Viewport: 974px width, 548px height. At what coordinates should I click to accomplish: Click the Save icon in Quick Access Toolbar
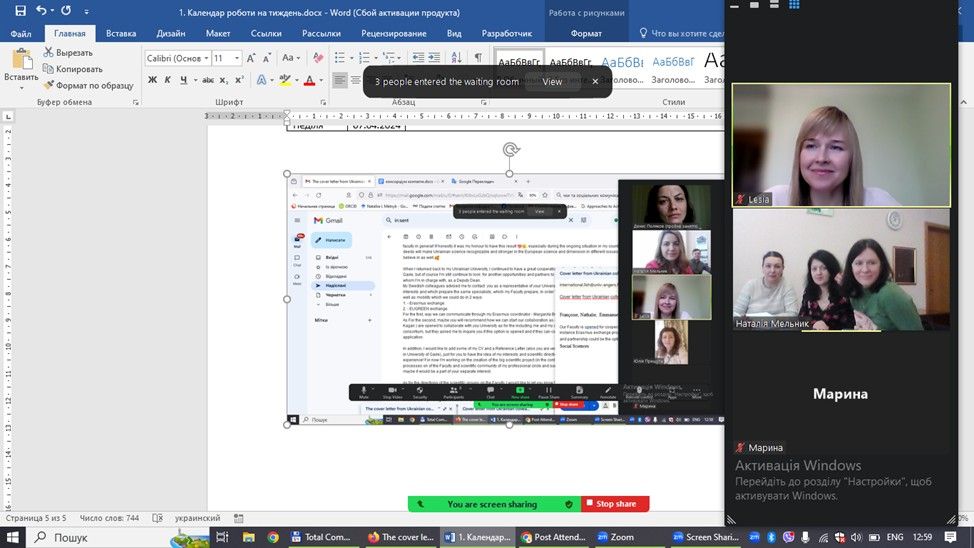tap(18, 12)
